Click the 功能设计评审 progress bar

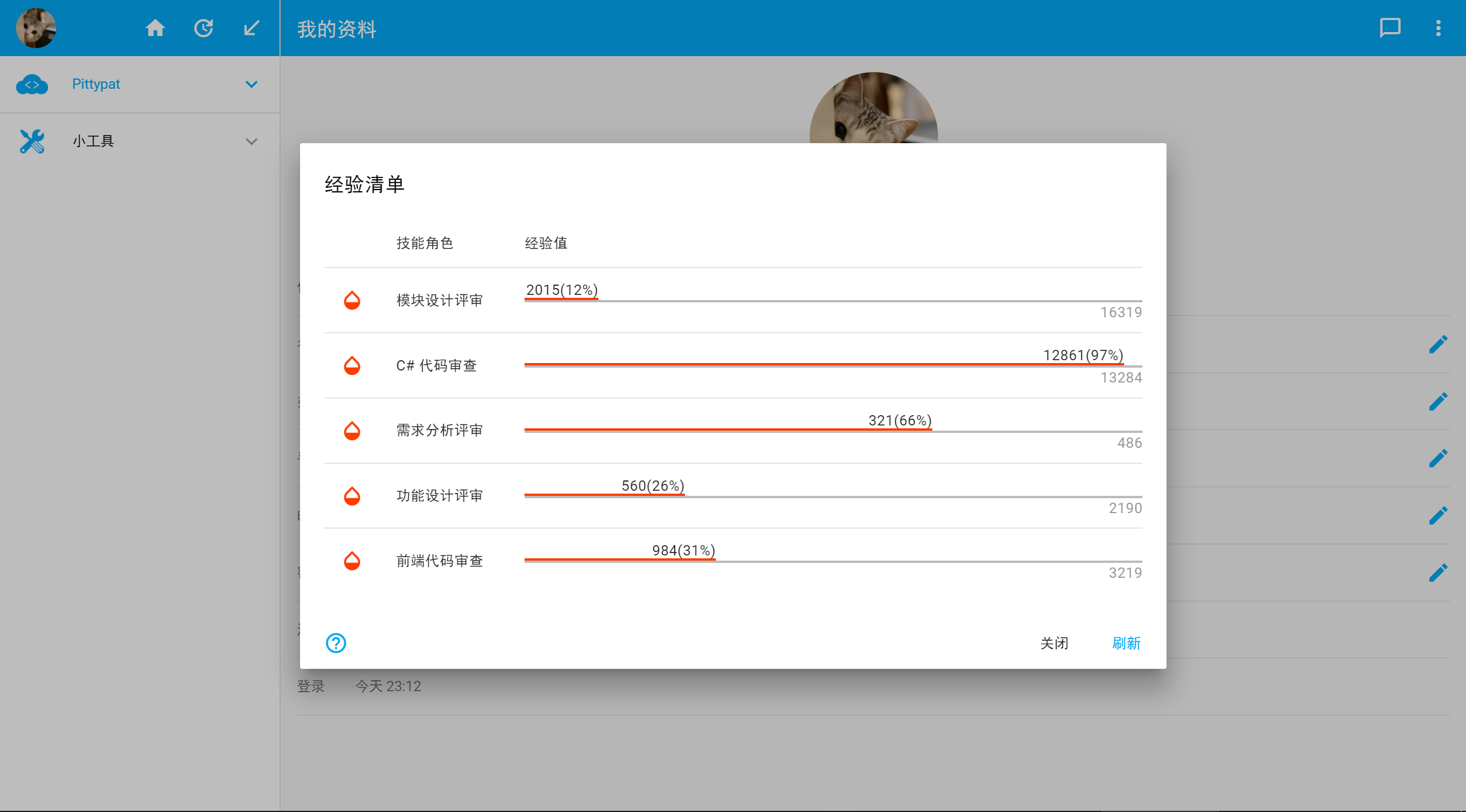coord(833,495)
